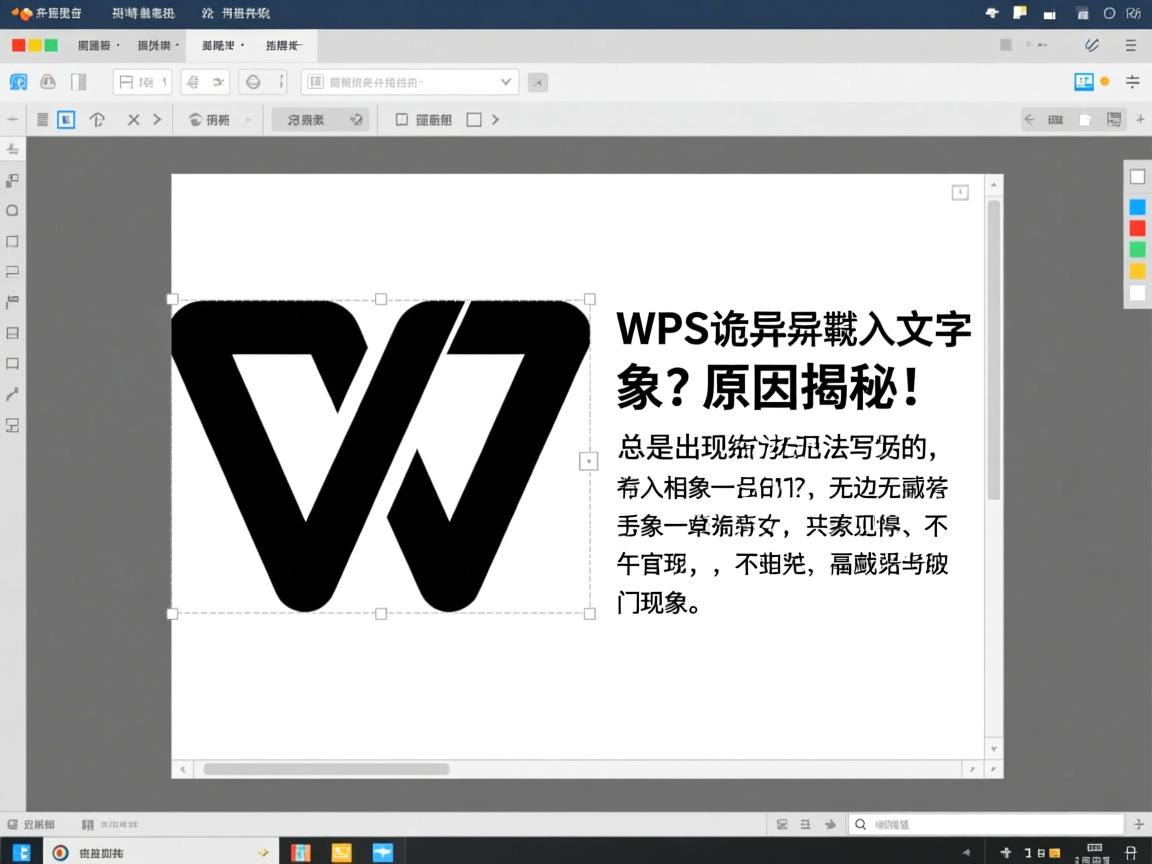Click the upward arrow icon in the editing toolbar
Viewport: 1152px width, 864px height.
(x=97, y=119)
